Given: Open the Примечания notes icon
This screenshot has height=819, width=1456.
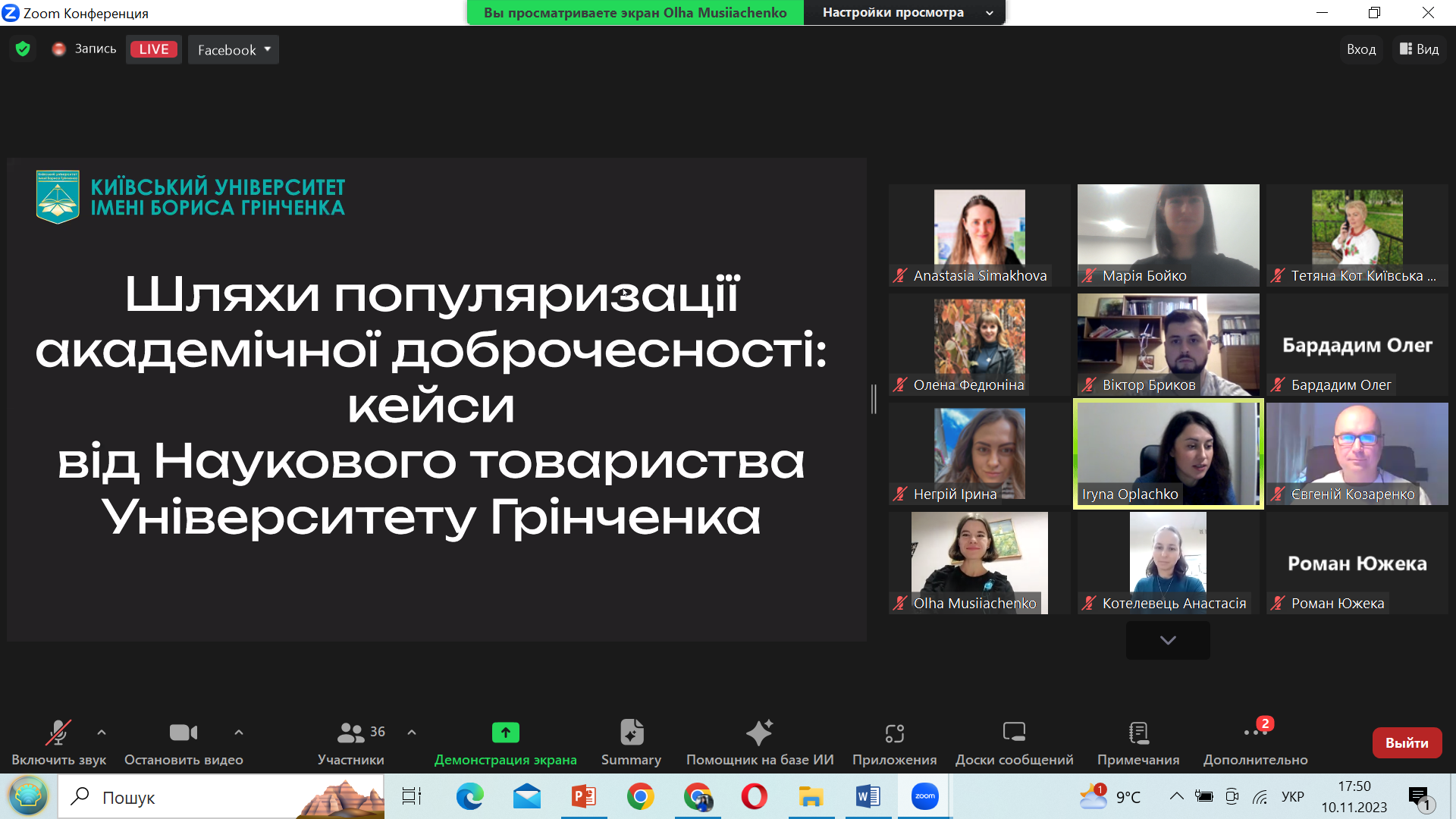Looking at the screenshot, I should click(x=1138, y=733).
